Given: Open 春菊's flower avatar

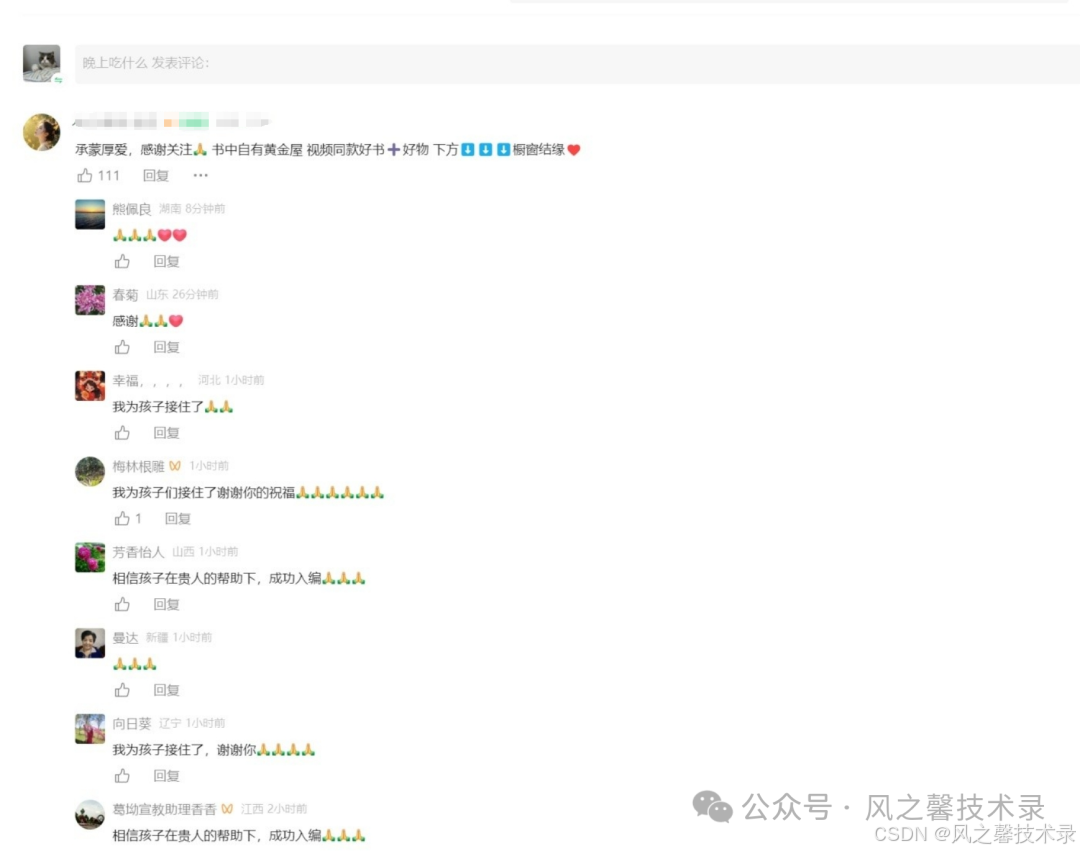Looking at the screenshot, I should (x=90, y=300).
